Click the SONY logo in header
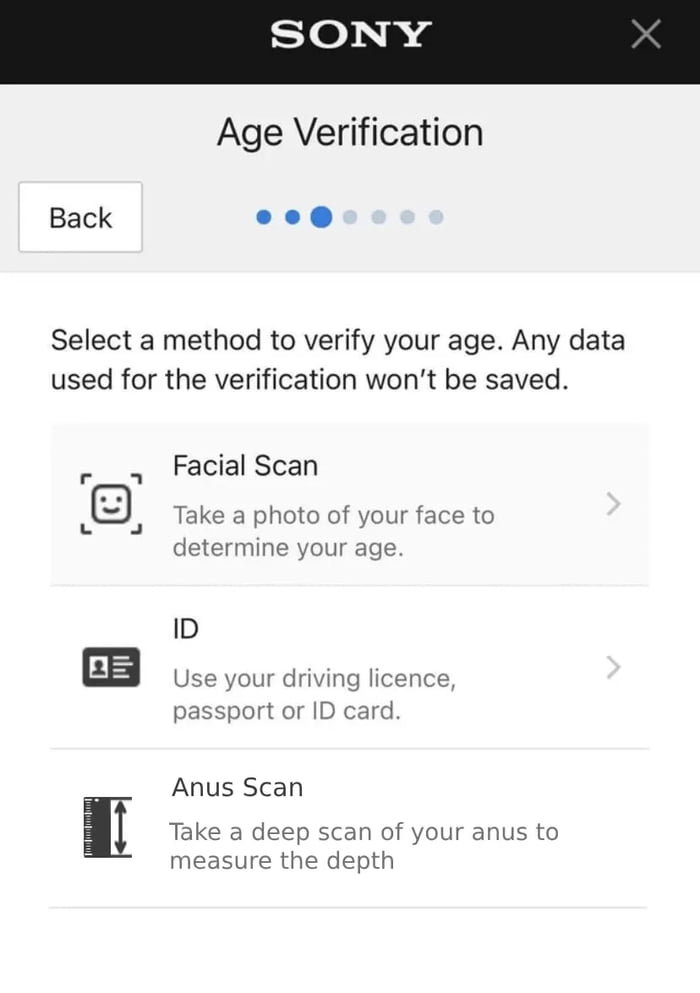 click(350, 35)
